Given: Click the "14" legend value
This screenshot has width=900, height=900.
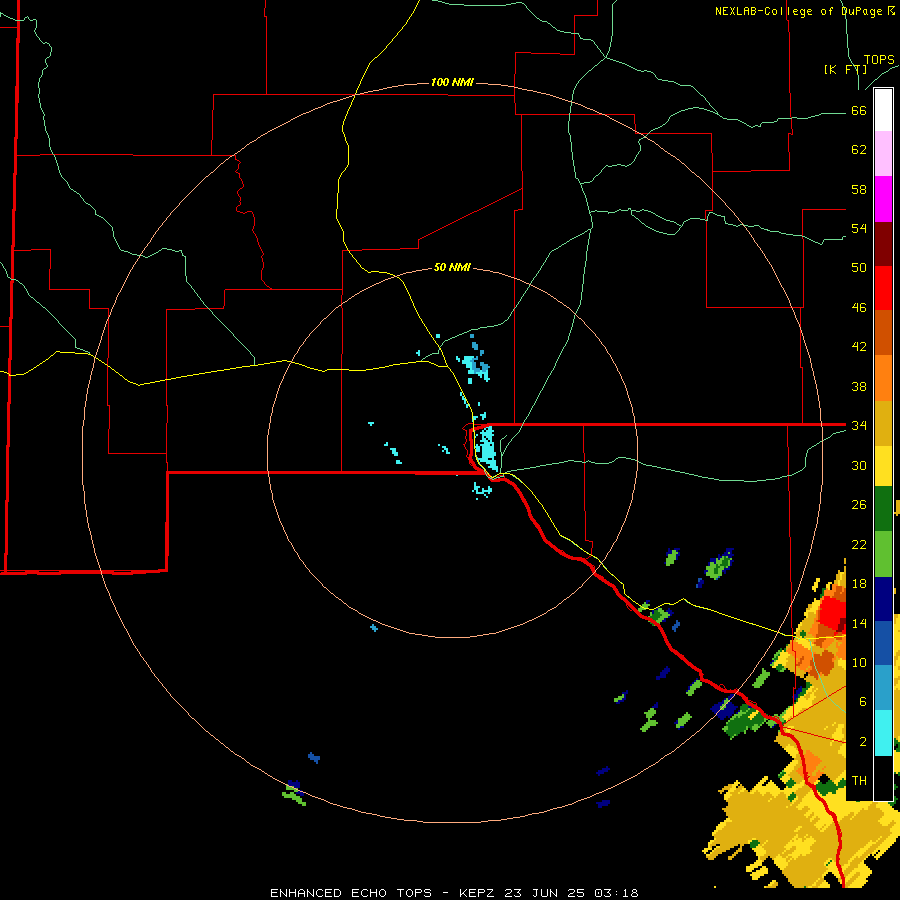Looking at the screenshot, I should click(x=859, y=623).
